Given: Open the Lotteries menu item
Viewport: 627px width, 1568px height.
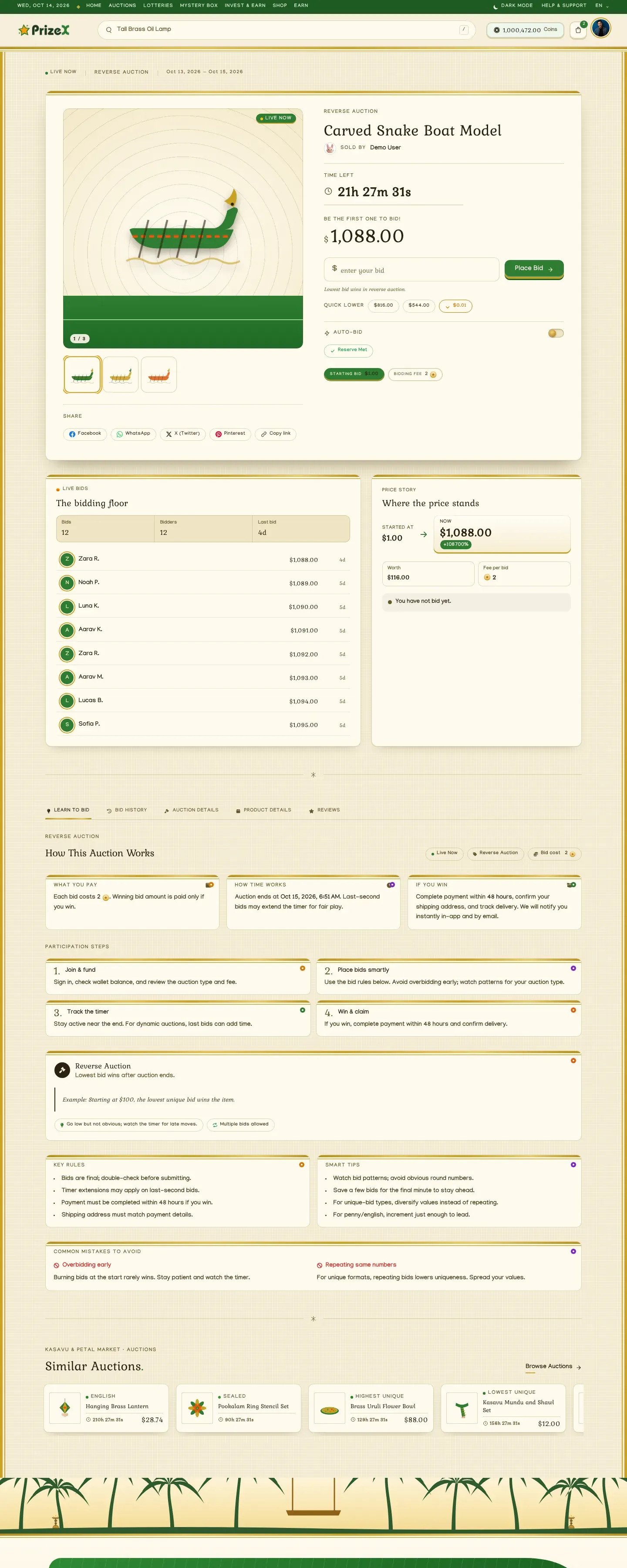Looking at the screenshot, I should (158, 6).
